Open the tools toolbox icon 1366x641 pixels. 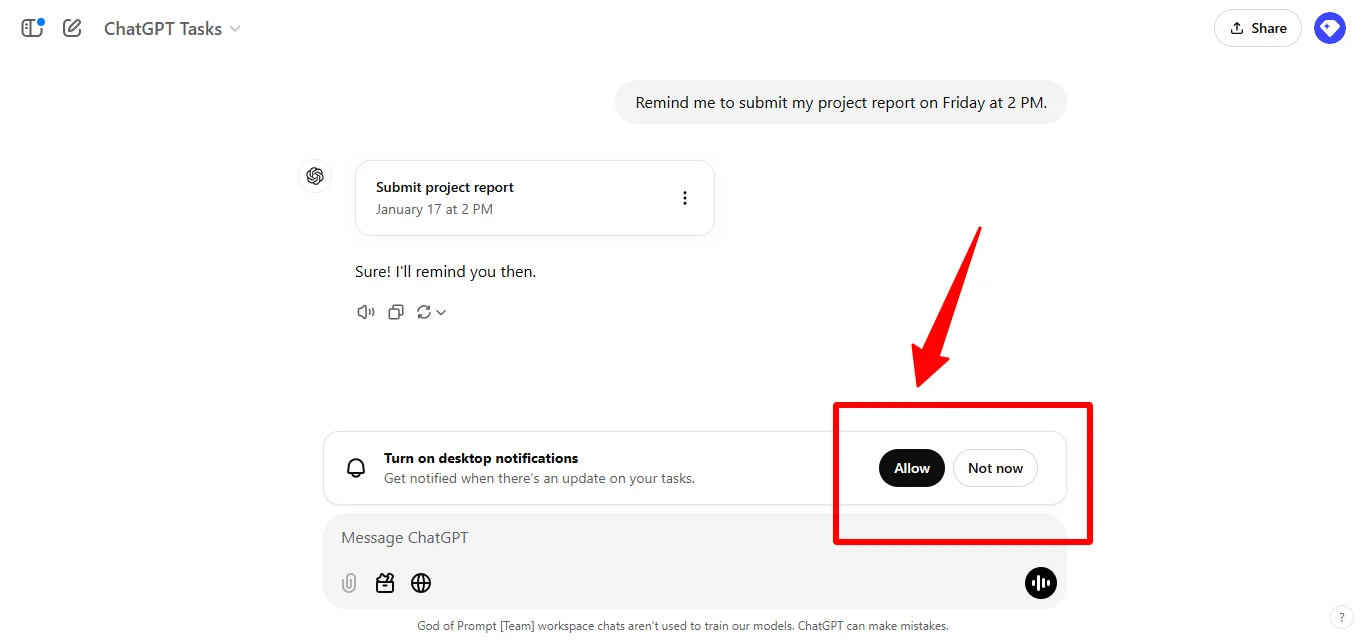click(385, 583)
